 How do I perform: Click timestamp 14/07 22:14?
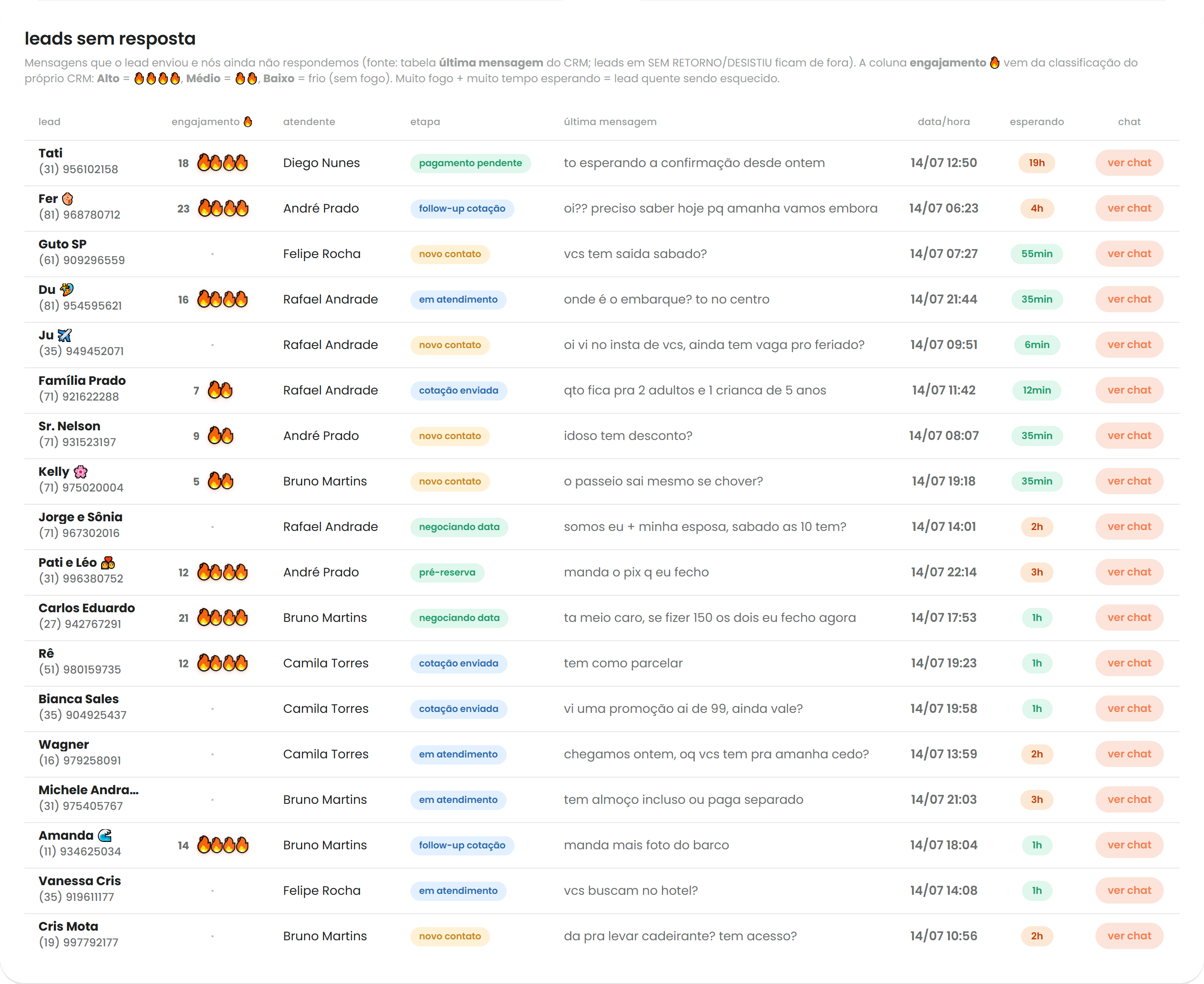(943, 572)
